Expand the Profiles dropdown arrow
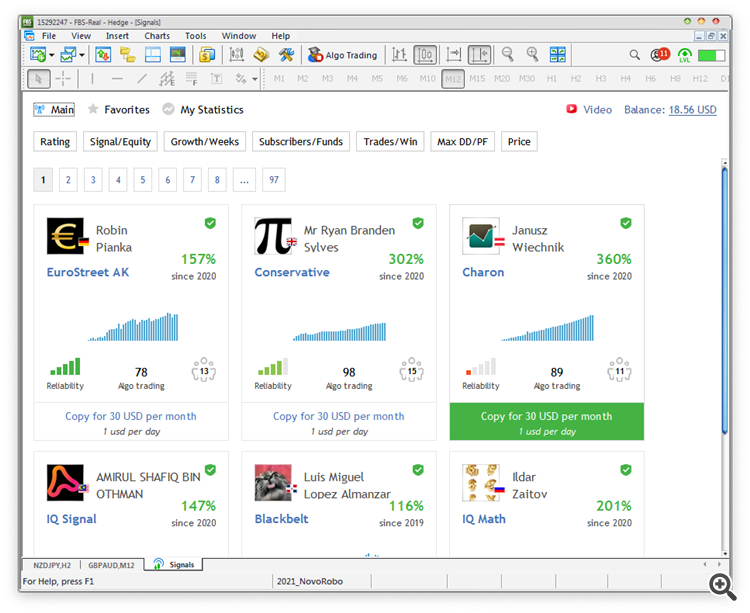 [82, 55]
